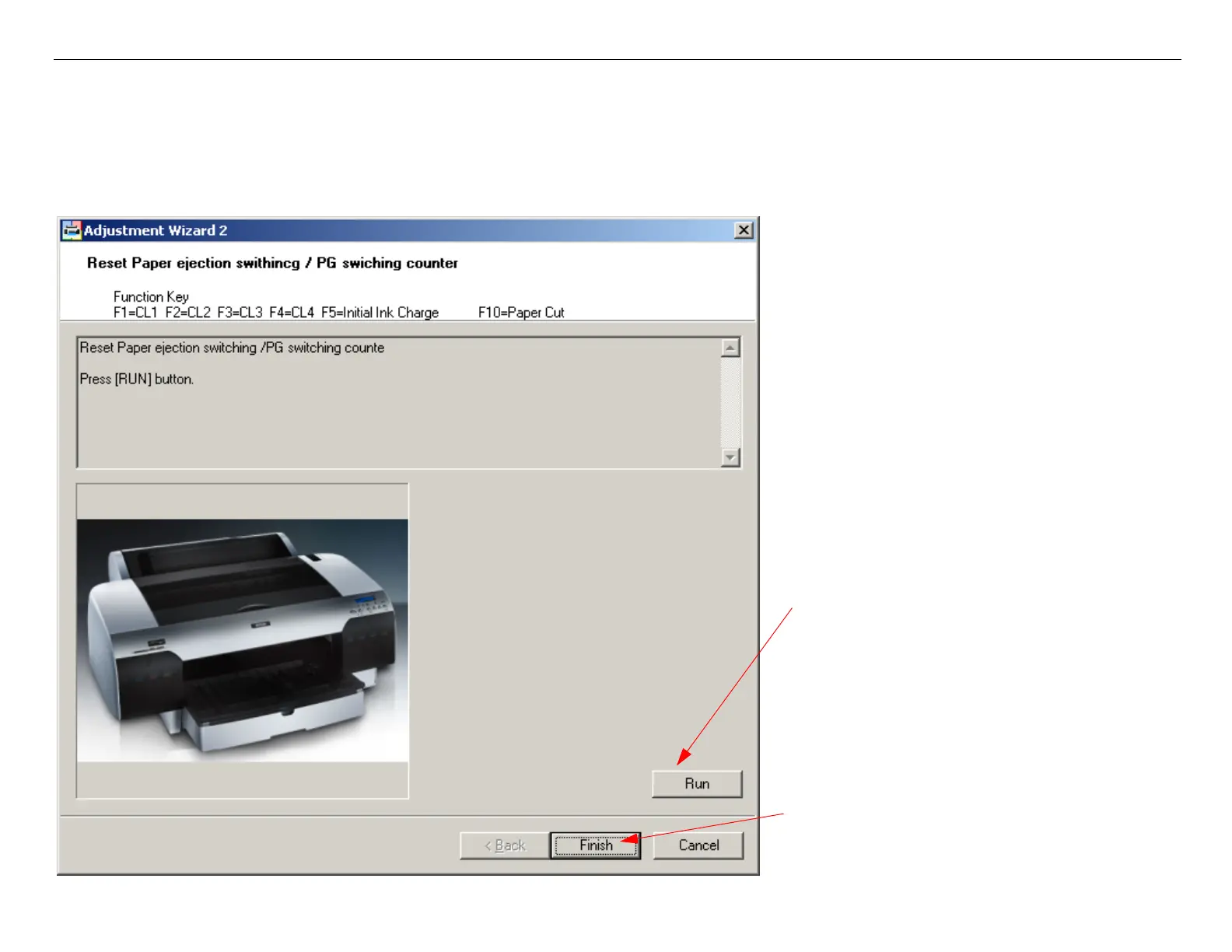This screenshot has width=1232, height=952.
Task: Click the 'F2=CL2' text
Action: (x=187, y=313)
